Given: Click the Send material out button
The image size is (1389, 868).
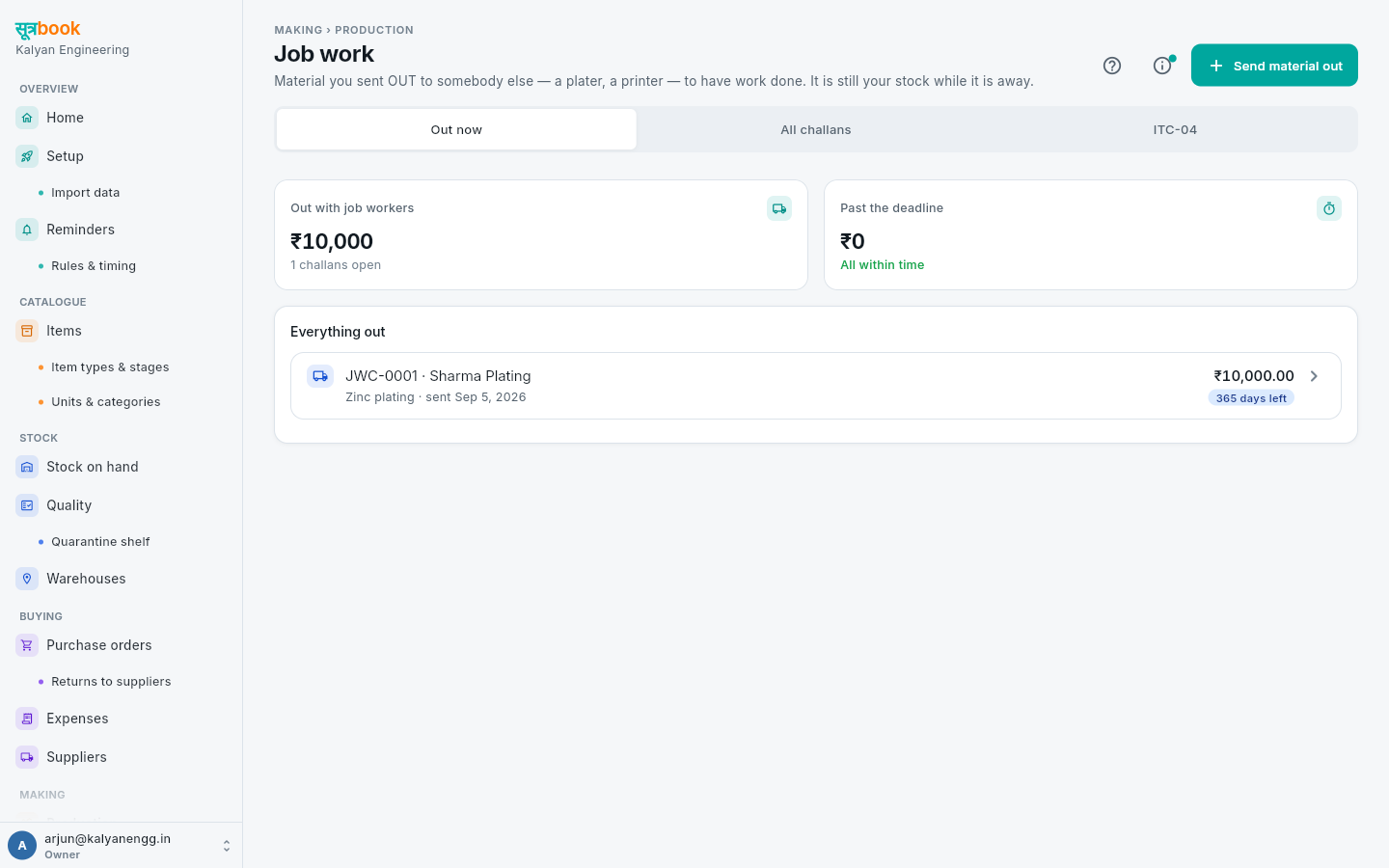Looking at the screenshot, I should (1274, 66).
